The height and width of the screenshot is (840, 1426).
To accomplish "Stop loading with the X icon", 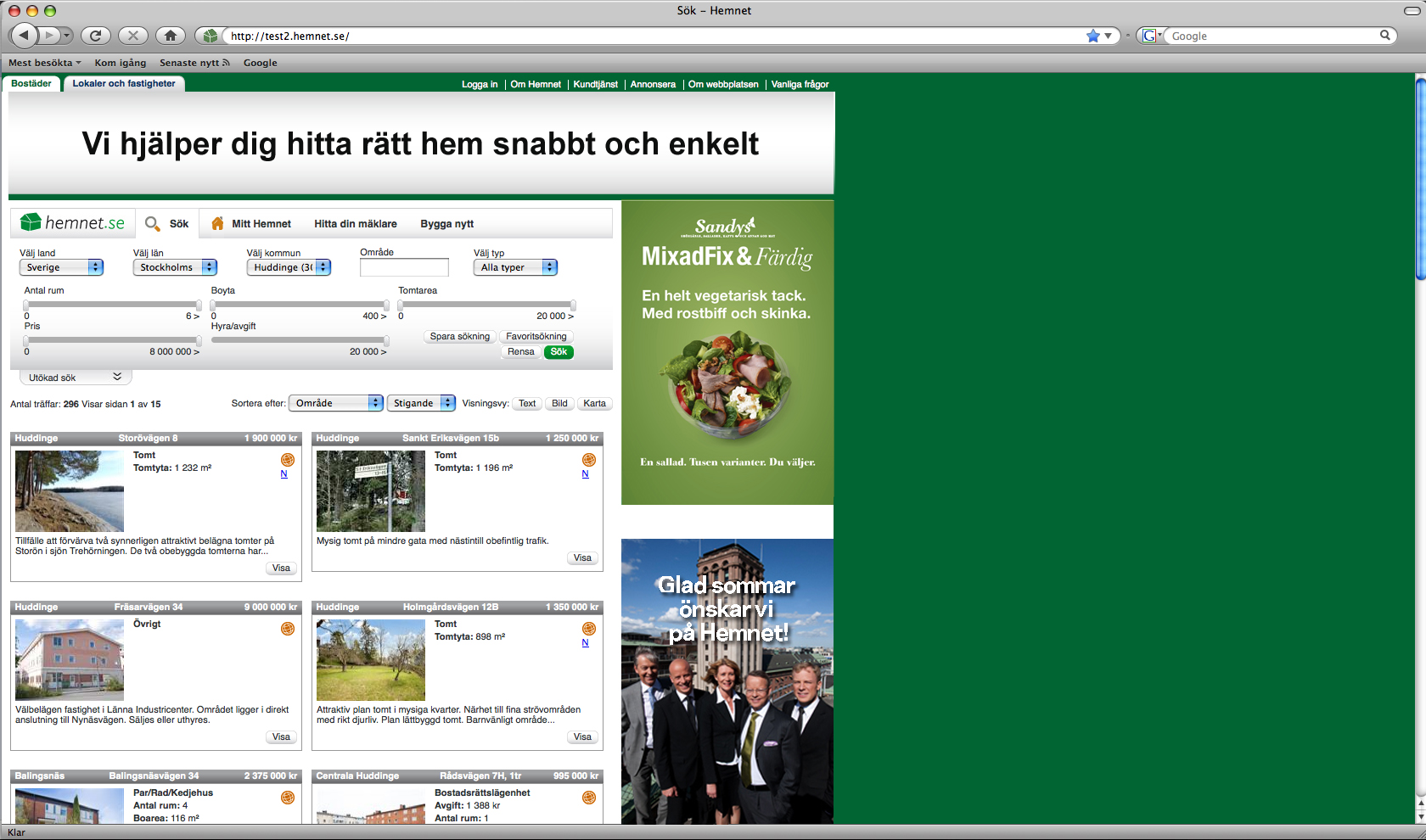I will pyautogui.click(x=132, y=35).
